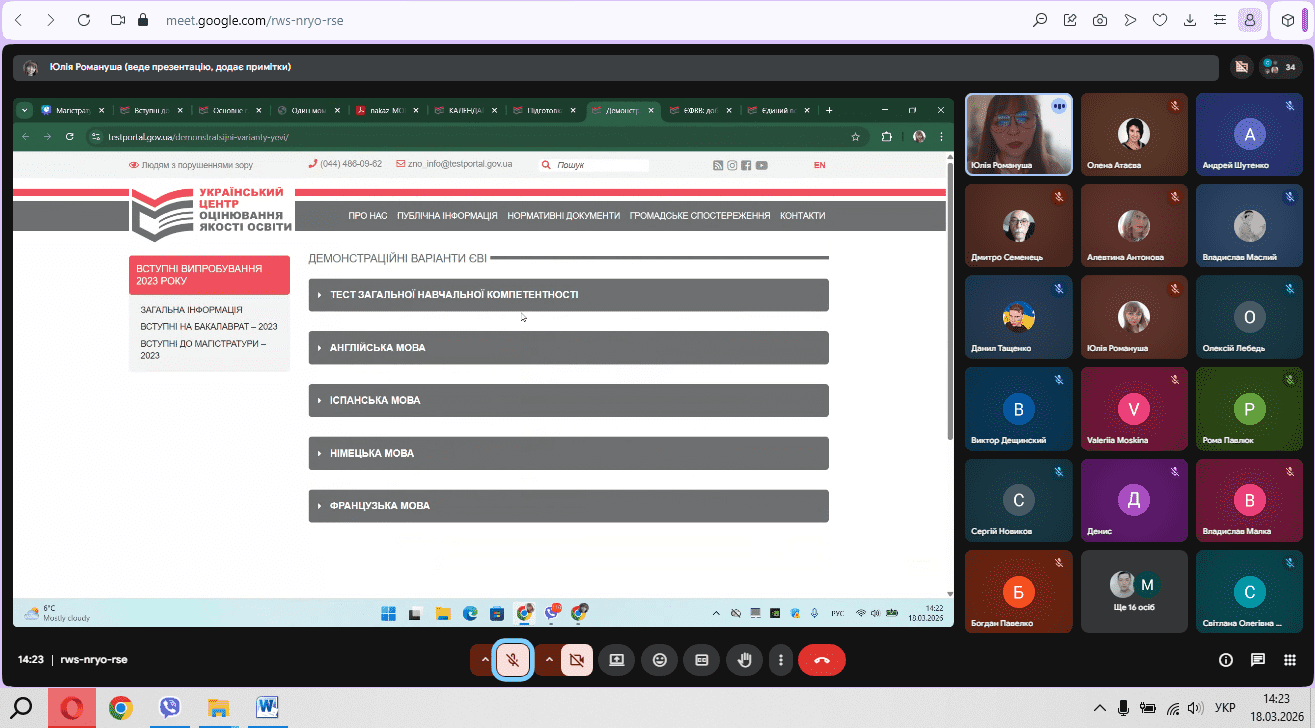
Task: Click the share screen (present now) button
Action: [x=616, y=660]
